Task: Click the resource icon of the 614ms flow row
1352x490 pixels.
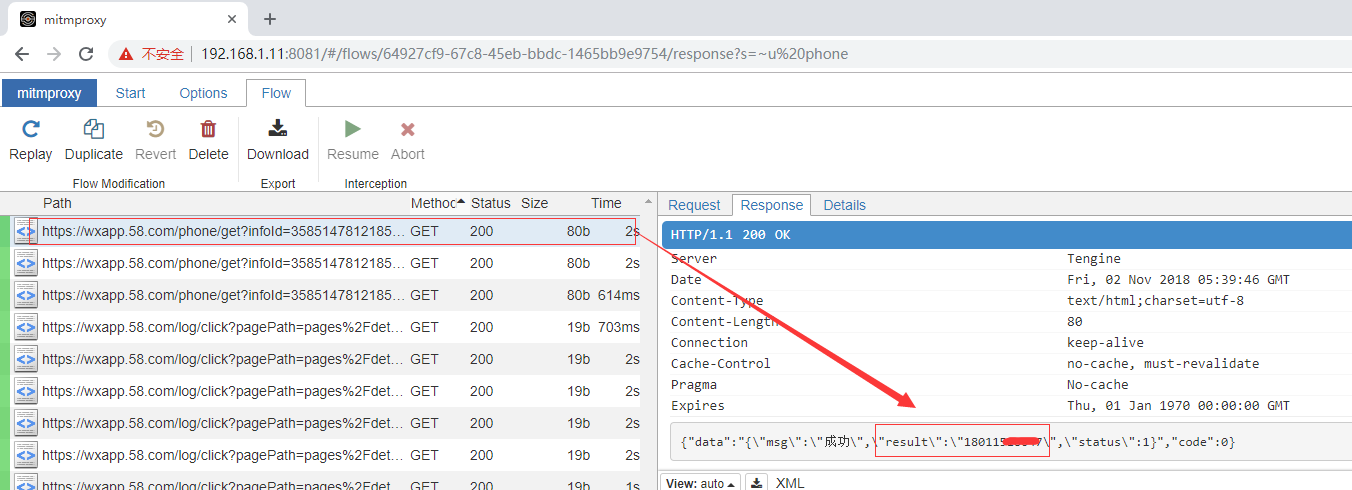Action: click(26, 295)
